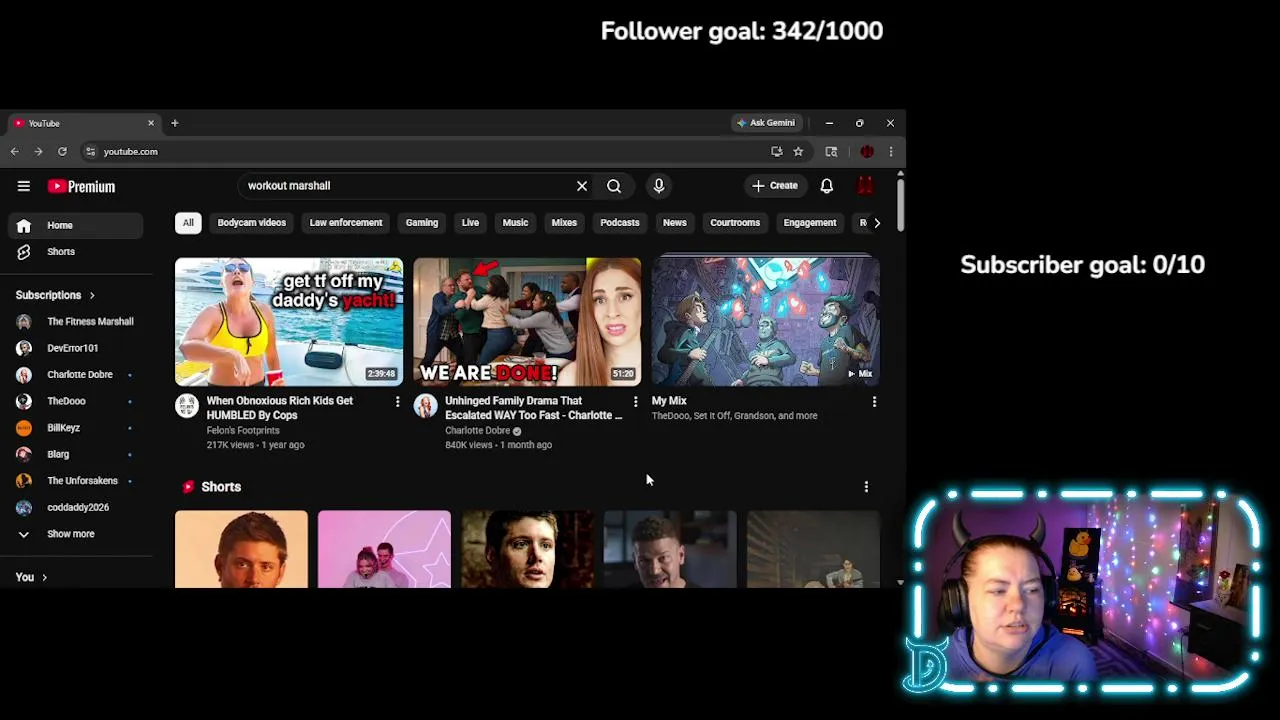Click the page vertical scrollbar

point(900,205)
